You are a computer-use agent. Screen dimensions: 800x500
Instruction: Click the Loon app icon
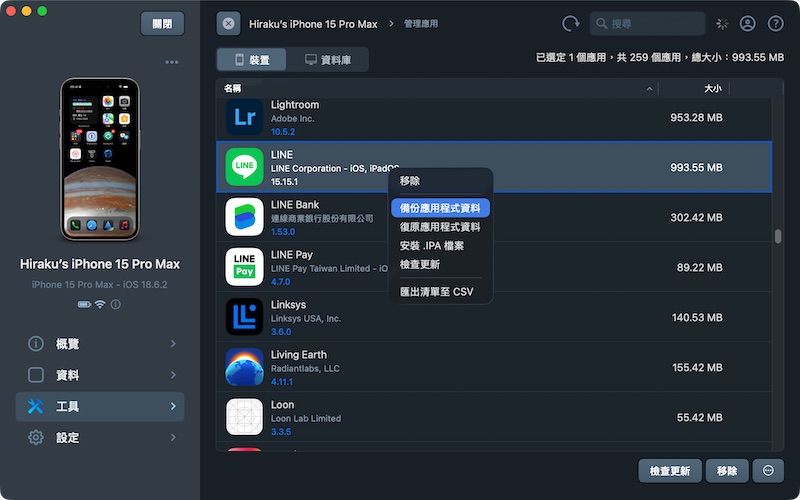tap(244, 417)
